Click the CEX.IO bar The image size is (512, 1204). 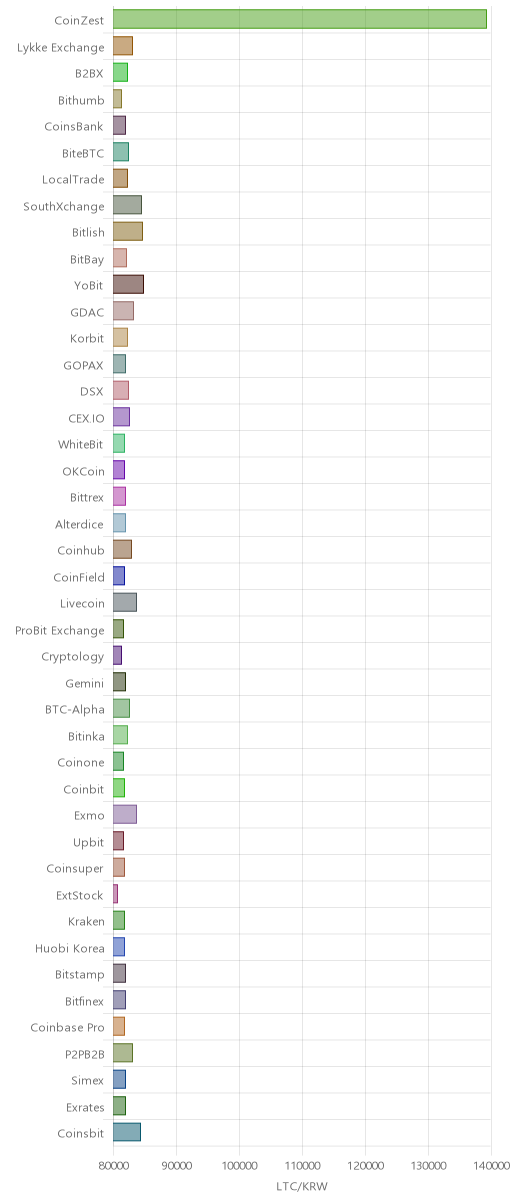click(x=121, y=417)
